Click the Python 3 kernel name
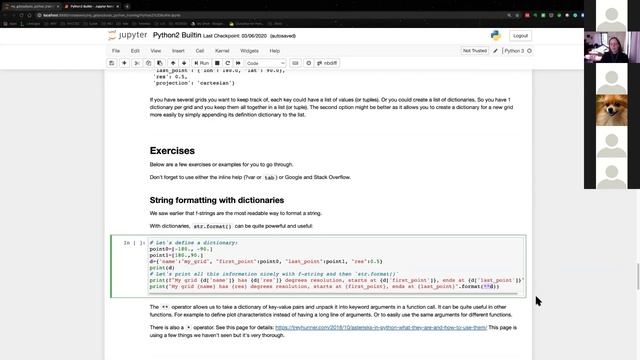 pos(514,51)
